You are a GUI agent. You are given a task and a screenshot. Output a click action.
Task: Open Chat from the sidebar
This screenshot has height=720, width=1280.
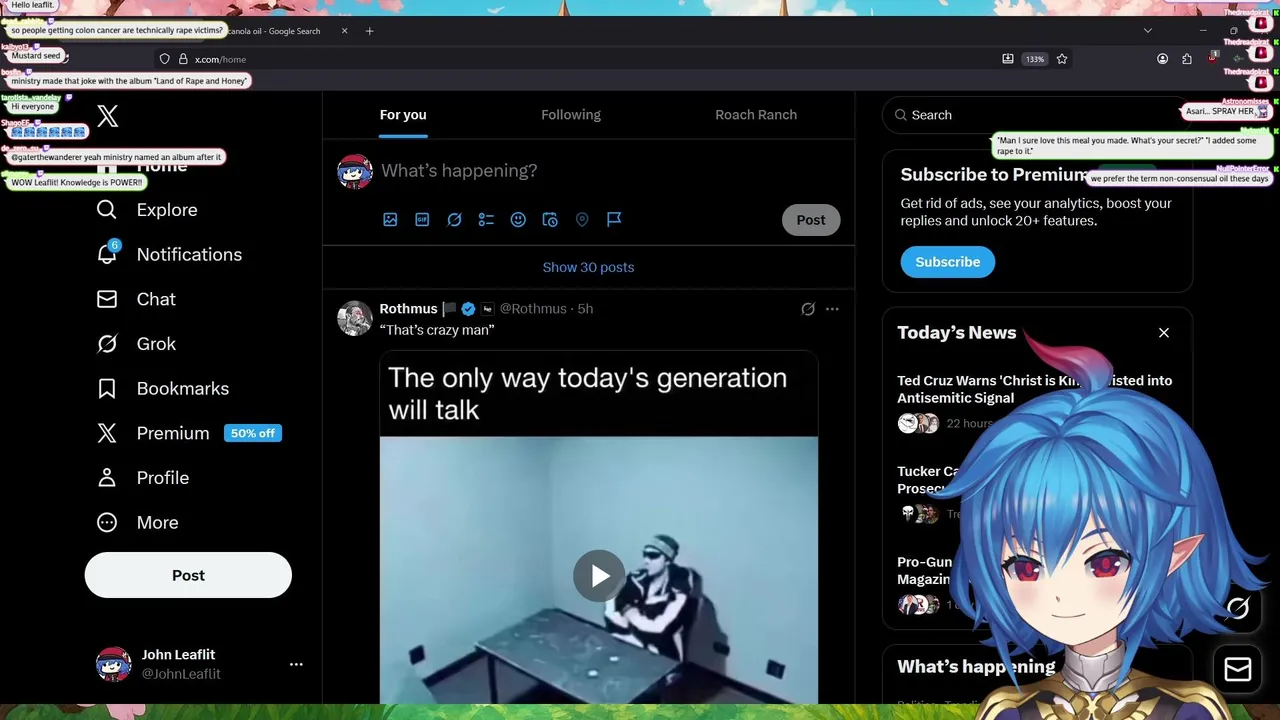pyautogui.click(x=136, y=299)
